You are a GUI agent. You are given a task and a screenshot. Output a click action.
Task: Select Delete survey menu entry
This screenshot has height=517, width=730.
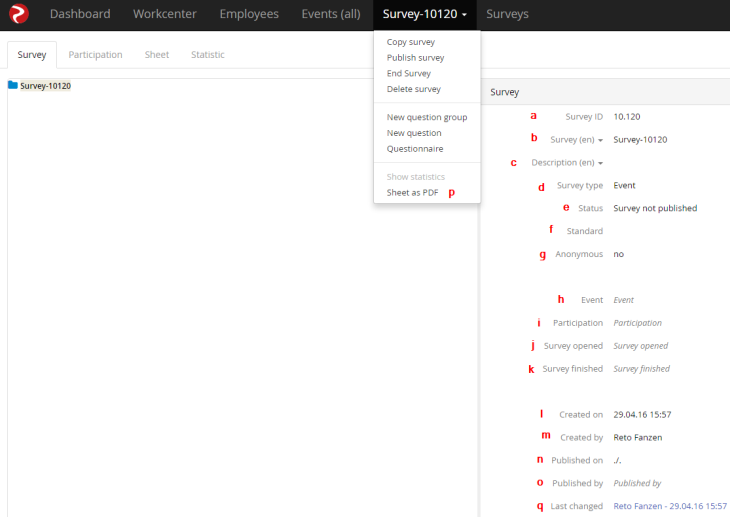click(413, 89)
